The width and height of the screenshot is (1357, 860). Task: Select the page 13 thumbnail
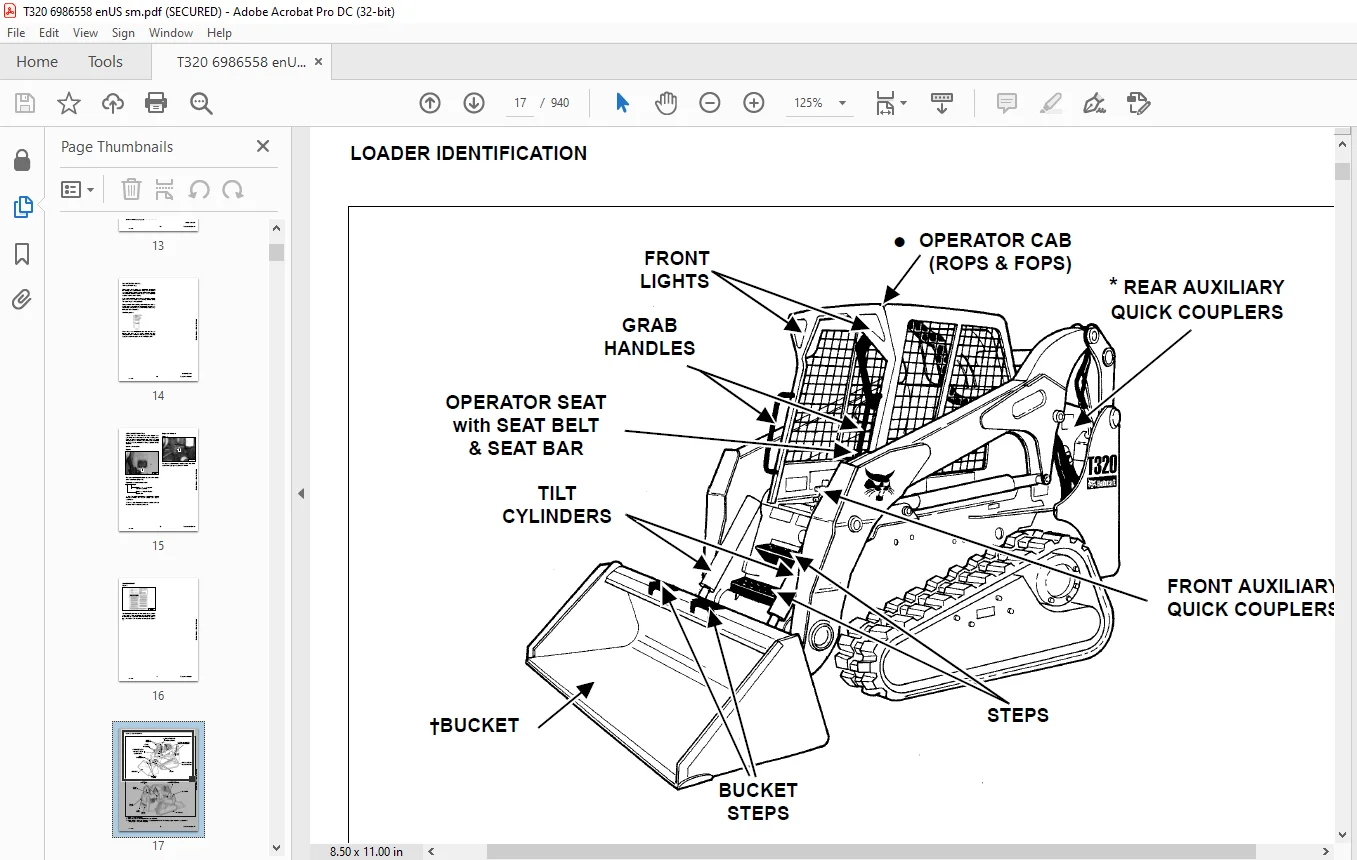coord(158,225)
